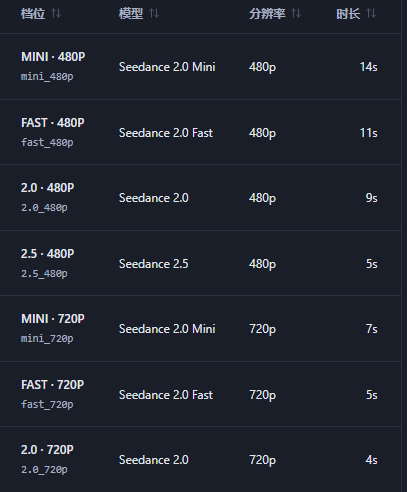Image resolution: width=407 pixels, height=492 pixels.
Task: Select the 2.5 · 480P tier
Action: pos(200,263)
